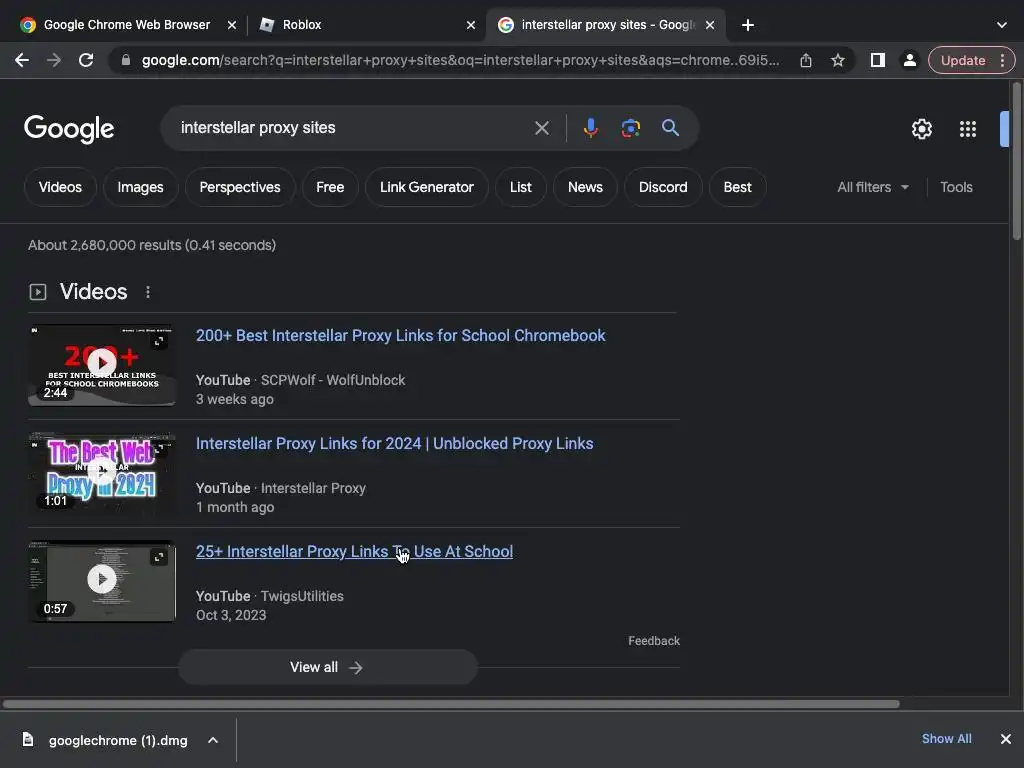Open the Chrome Update menu
This screenshot has width=1024, height=768.
pyautogui.click(x=971, y=60)
